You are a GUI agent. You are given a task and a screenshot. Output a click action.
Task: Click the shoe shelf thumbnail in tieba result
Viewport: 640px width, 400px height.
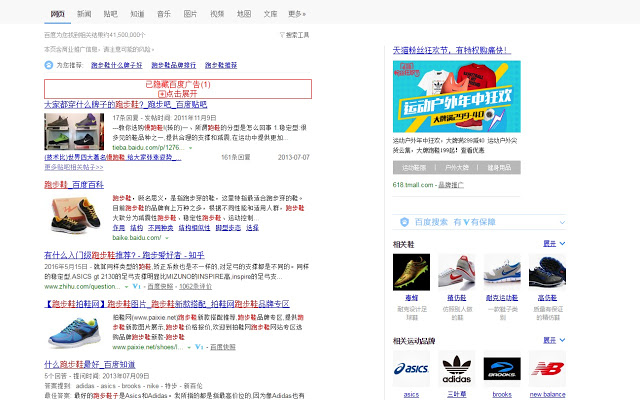point(74,132)
